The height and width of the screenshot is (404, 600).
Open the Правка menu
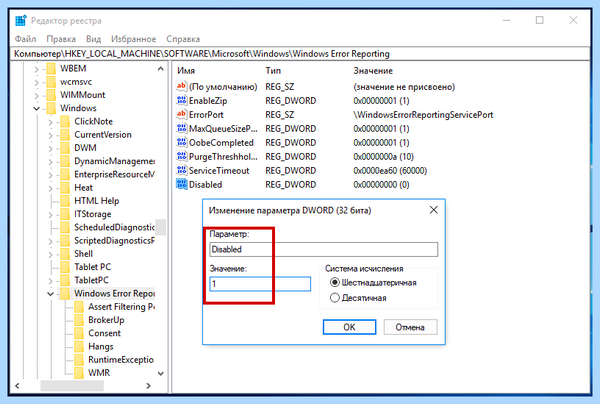pos(61,39)
